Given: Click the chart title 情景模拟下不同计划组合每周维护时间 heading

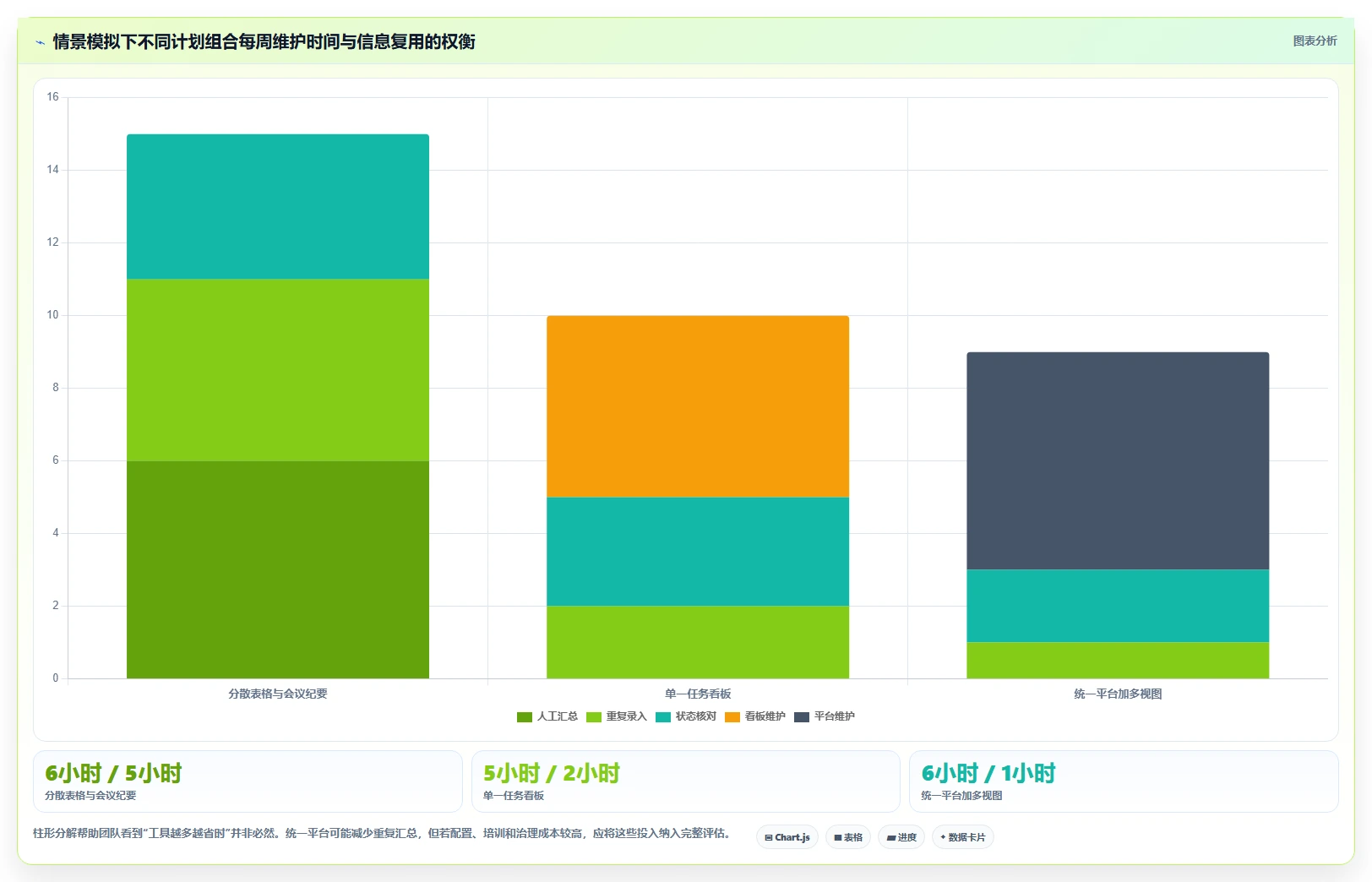Looking at the screenshot, I should pos(264,41).
